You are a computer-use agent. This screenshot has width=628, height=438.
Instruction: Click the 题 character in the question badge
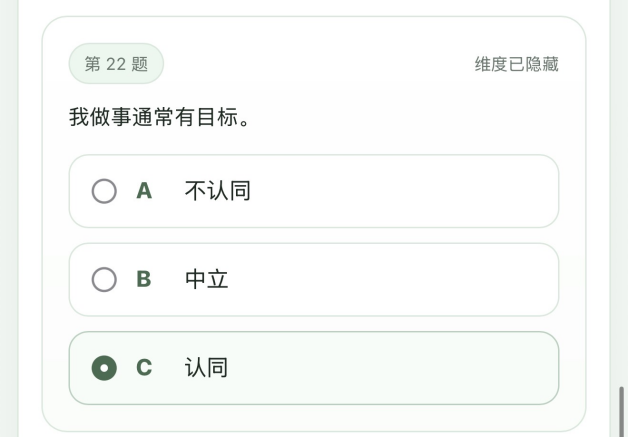pos(140,64)
